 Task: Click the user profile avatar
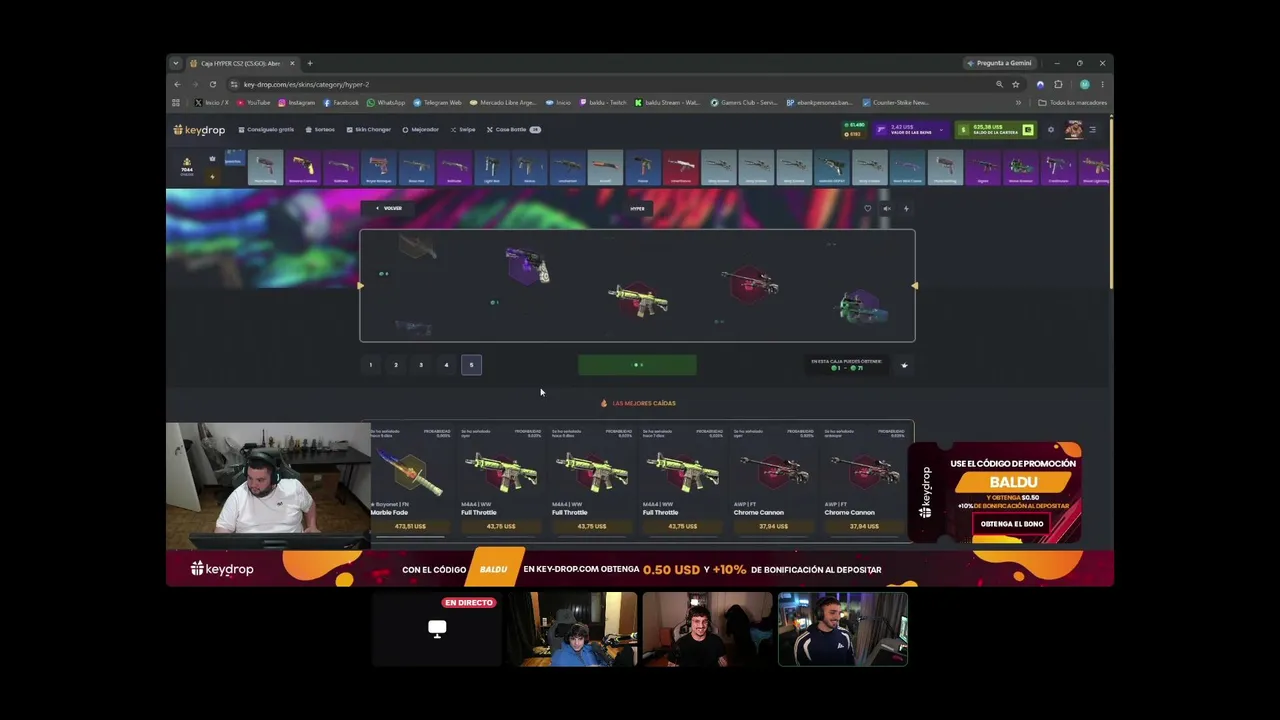tap(1073, 130)
